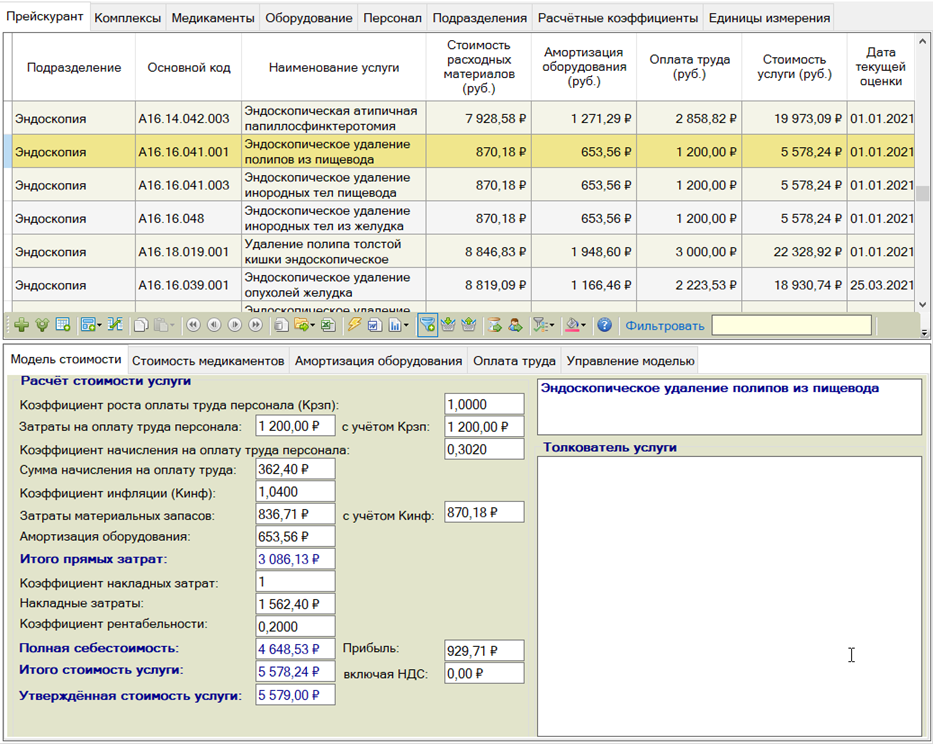Click the filter text input field
933x744 pixels.
click(790, 325)
